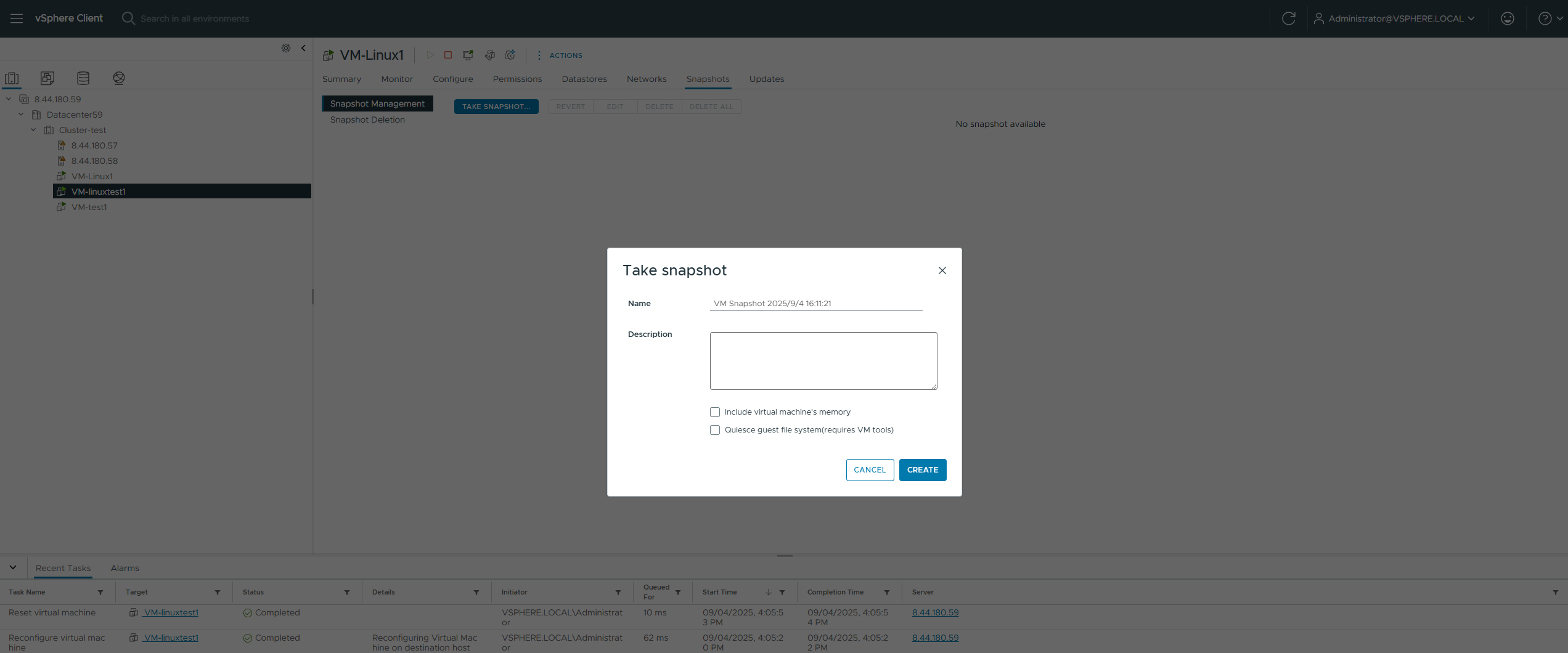
Task: Click the Edit Settings toolbar icon
Action: pos(490,55)
